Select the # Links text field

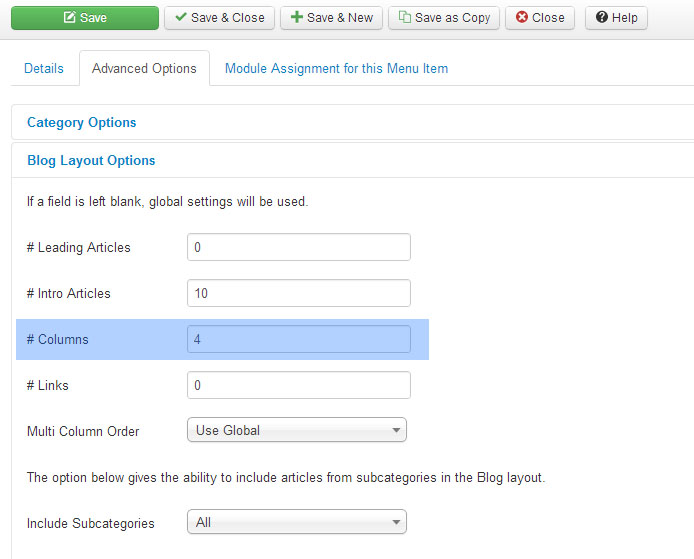pos(298,385)
